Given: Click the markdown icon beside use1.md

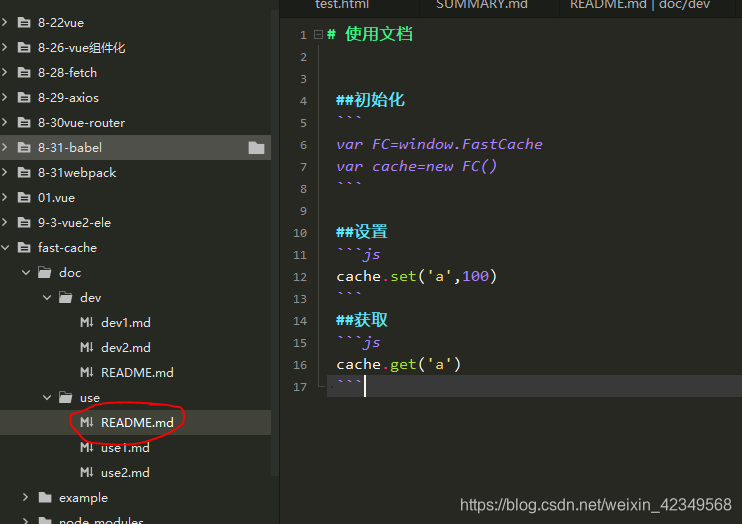Looking at the screenshot, I should click(87, 447).
